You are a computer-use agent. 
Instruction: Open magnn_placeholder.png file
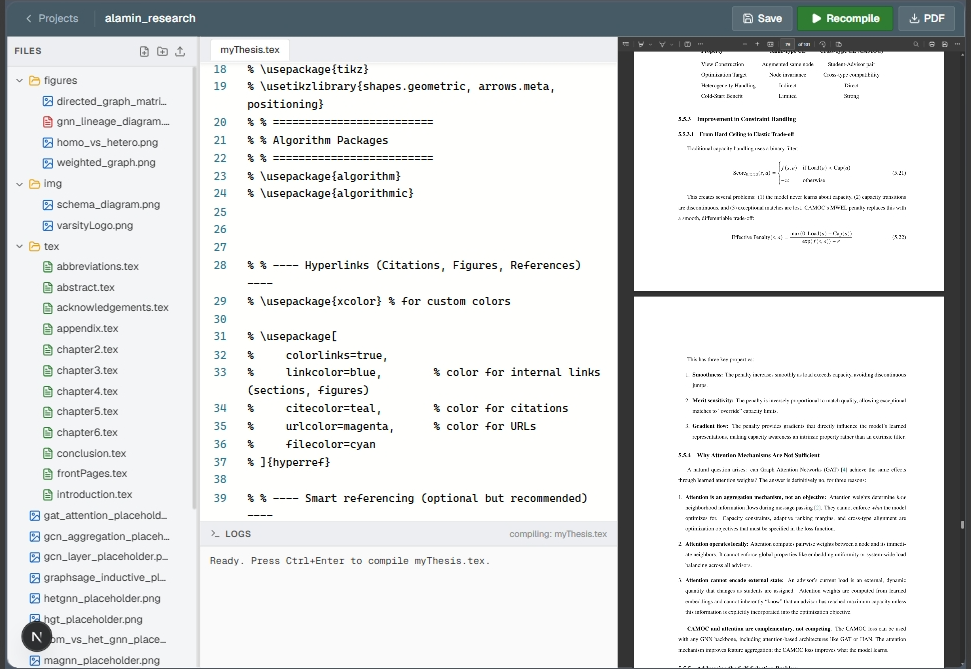102,660
